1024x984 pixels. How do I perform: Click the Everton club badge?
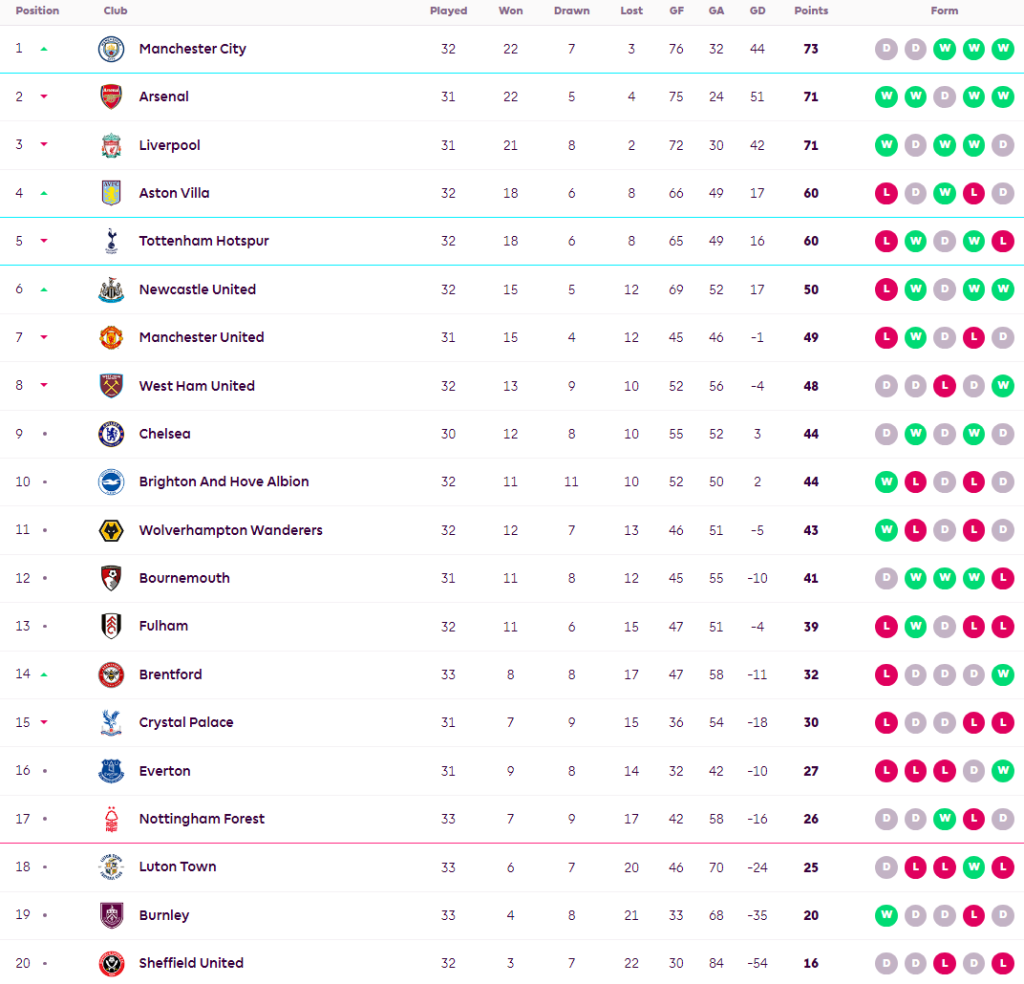111,771
